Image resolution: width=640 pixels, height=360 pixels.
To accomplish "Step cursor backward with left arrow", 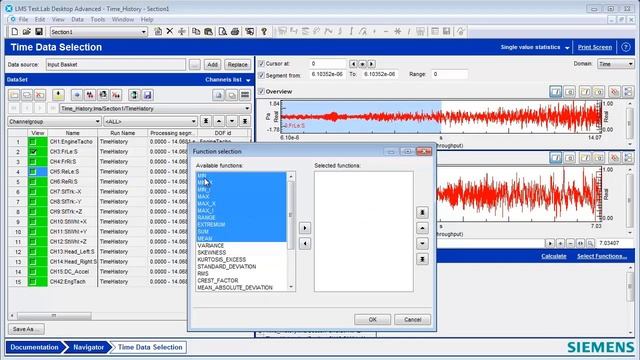I will 353,64.
